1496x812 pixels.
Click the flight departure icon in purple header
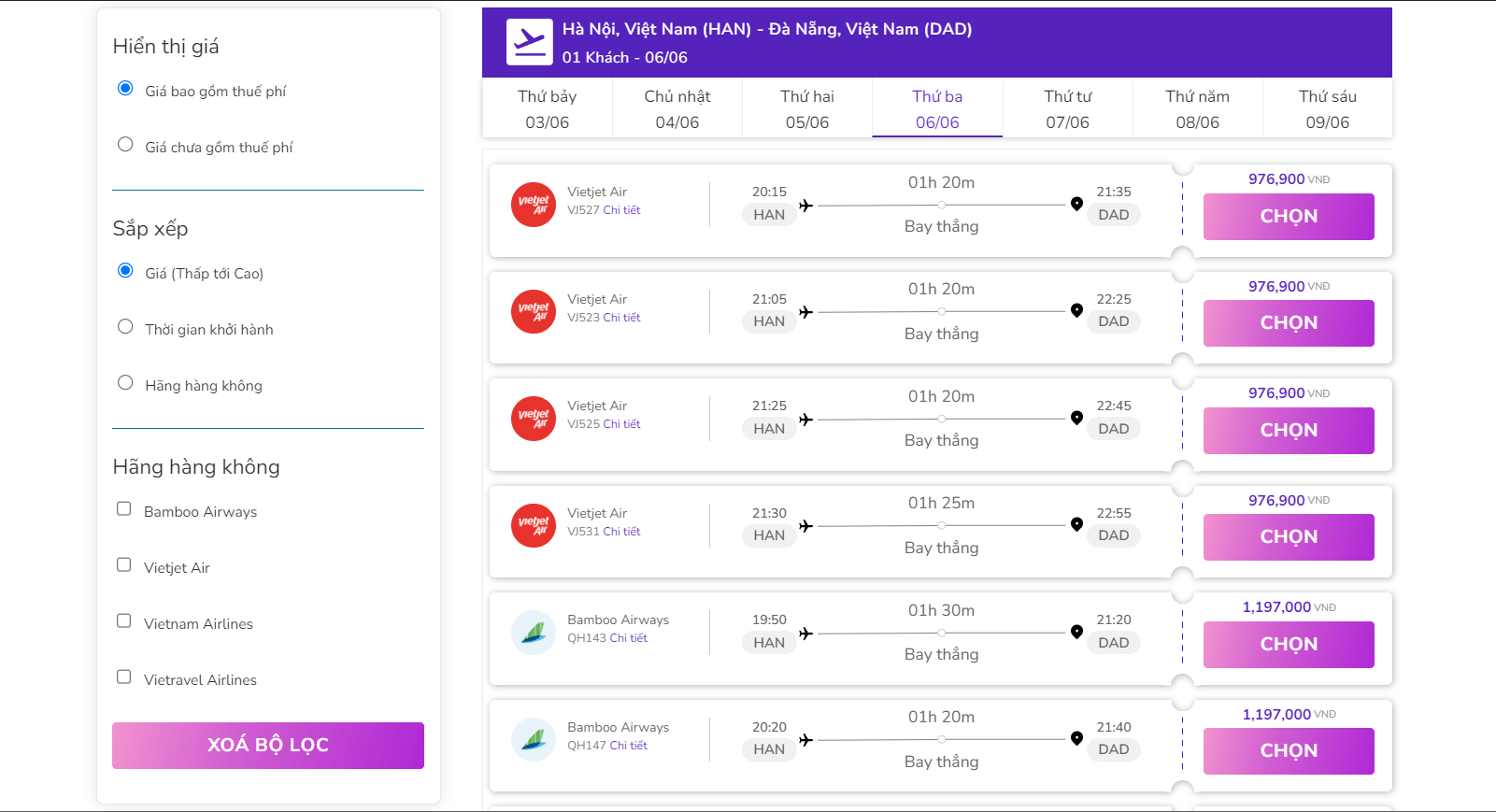(529, 42)
